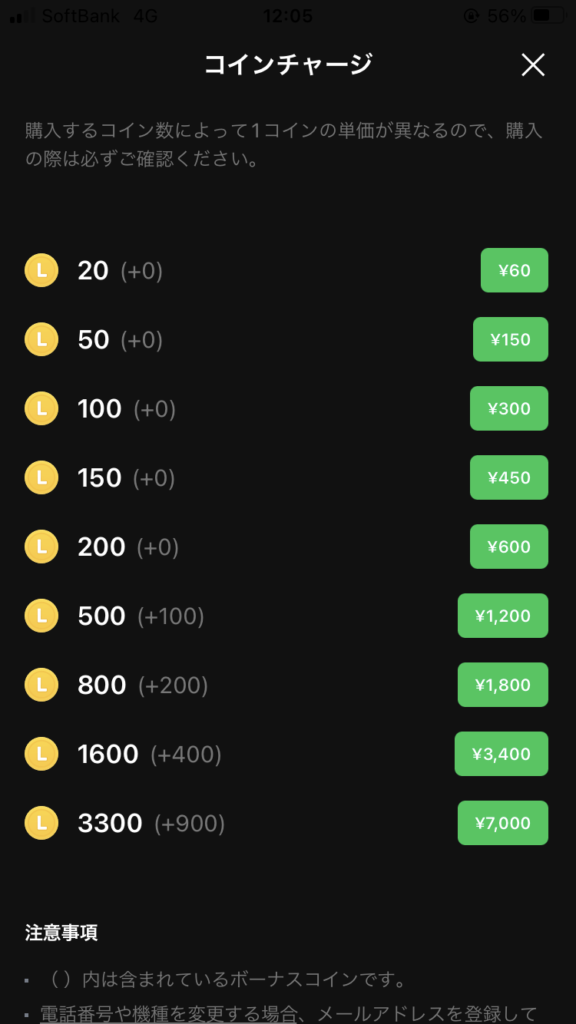Tap the coin icon beside 500 coins

tap(41, 616)
